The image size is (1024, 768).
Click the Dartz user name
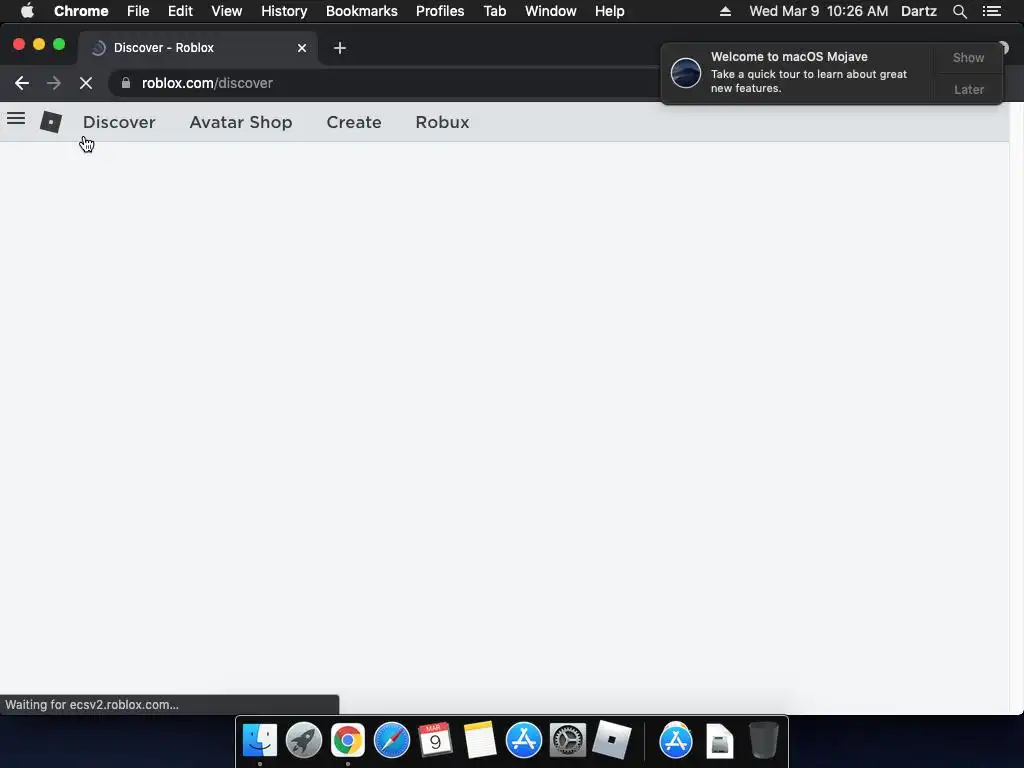point(918,11)
